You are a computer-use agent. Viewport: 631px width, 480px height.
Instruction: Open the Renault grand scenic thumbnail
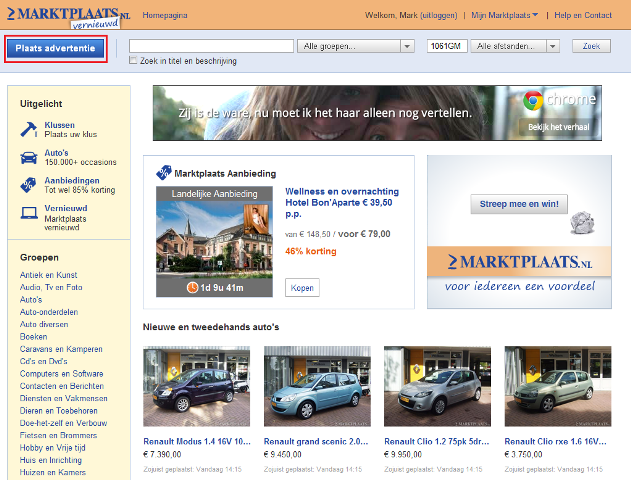point(317,386)
